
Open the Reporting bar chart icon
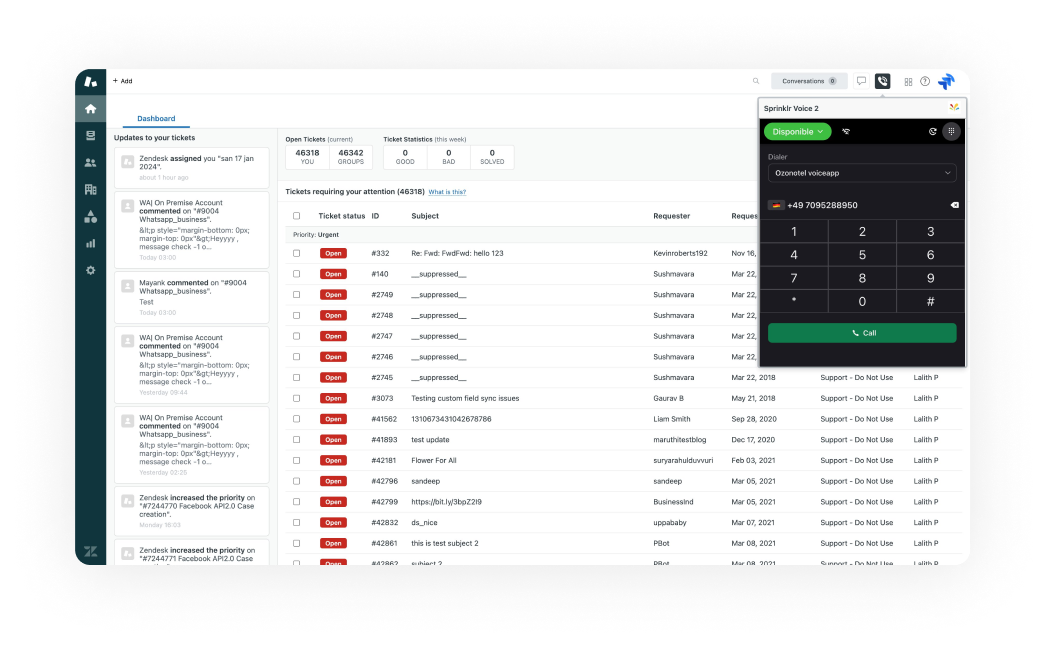pos(91,244)
